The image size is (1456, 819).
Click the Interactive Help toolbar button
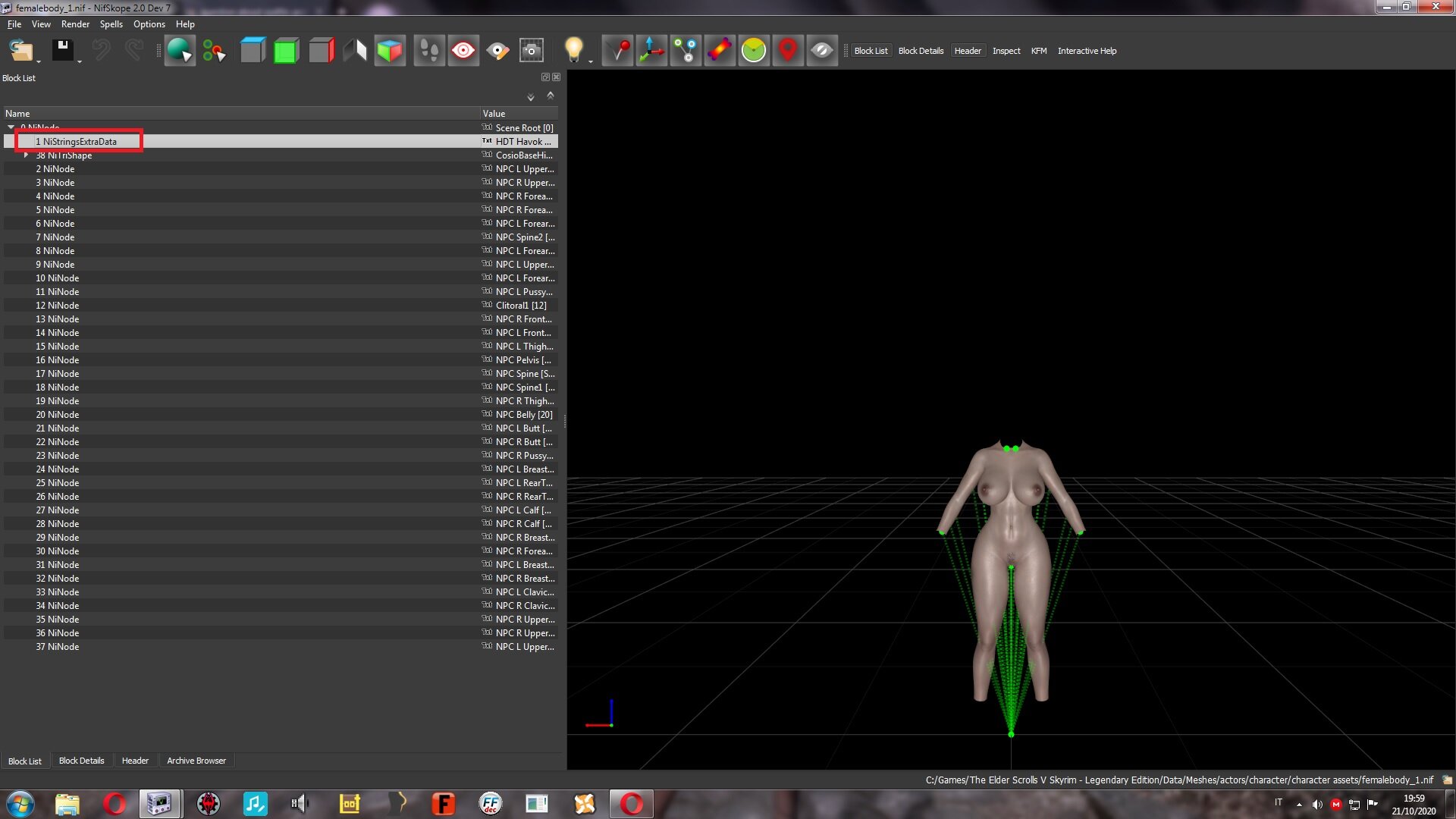point(1087,51)
